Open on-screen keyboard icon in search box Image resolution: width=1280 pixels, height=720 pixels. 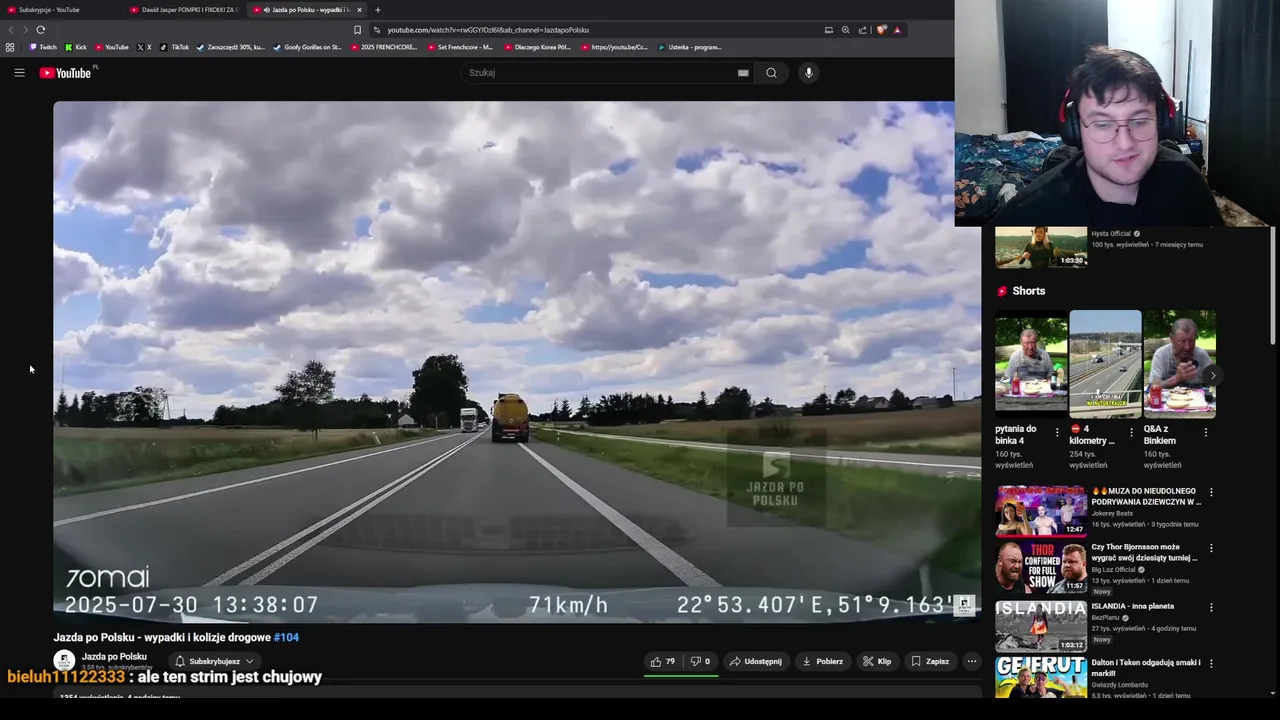(x=743, y=73)
